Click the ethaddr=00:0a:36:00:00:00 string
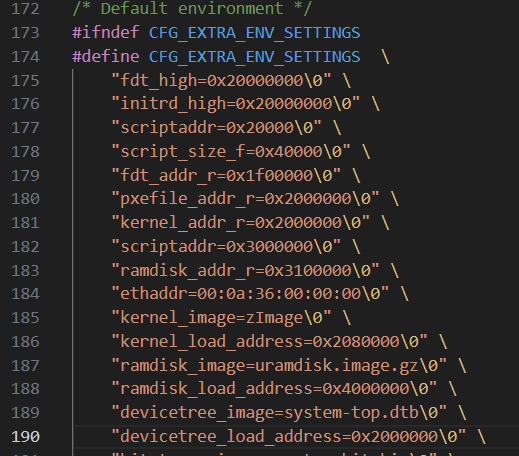Screen dimensions: 519x456 click(x=250, y=294)
